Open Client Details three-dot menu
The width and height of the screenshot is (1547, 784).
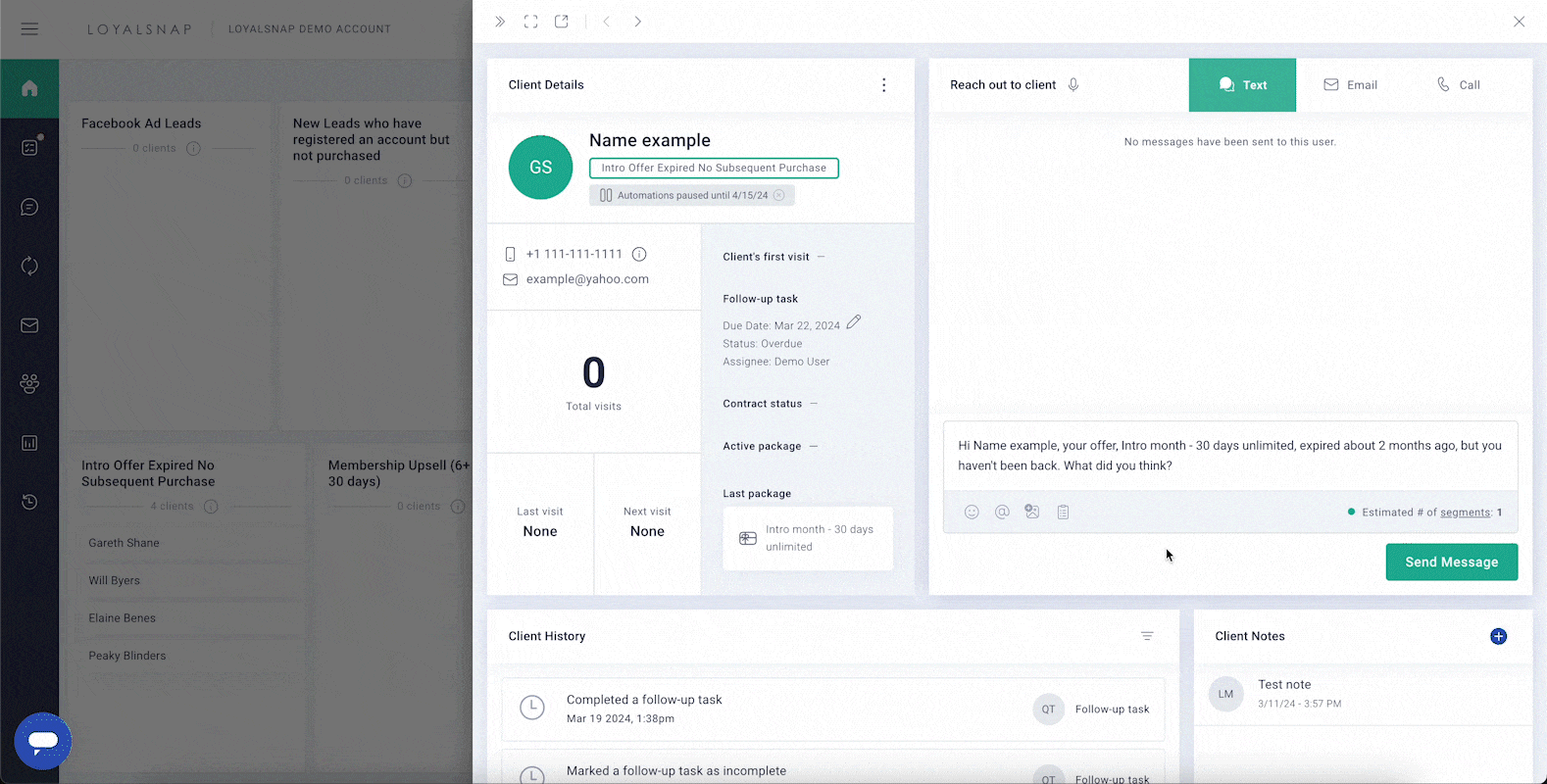tap(883, 85)
